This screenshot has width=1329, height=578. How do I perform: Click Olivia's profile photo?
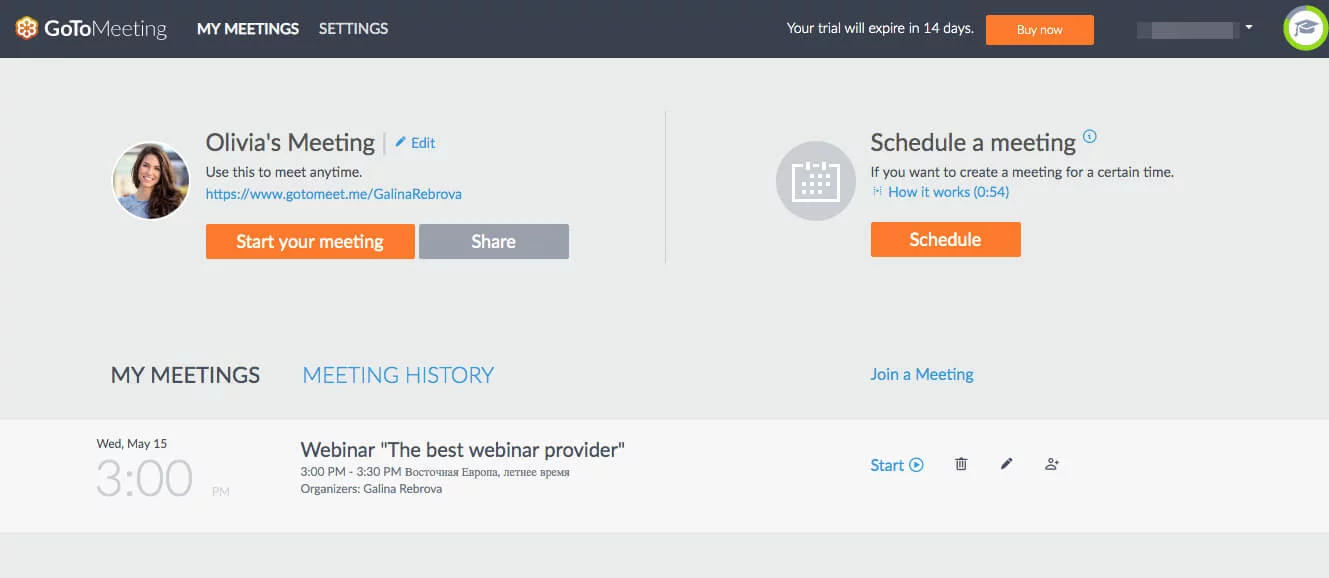tap(151, 181)
